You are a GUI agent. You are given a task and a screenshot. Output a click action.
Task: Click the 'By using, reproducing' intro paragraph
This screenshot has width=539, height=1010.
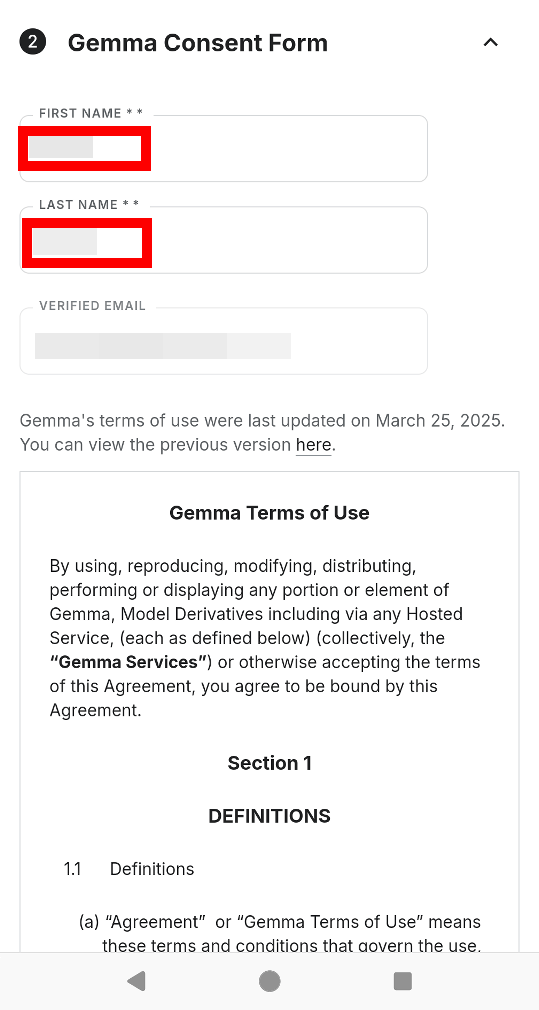pos(265,638)
